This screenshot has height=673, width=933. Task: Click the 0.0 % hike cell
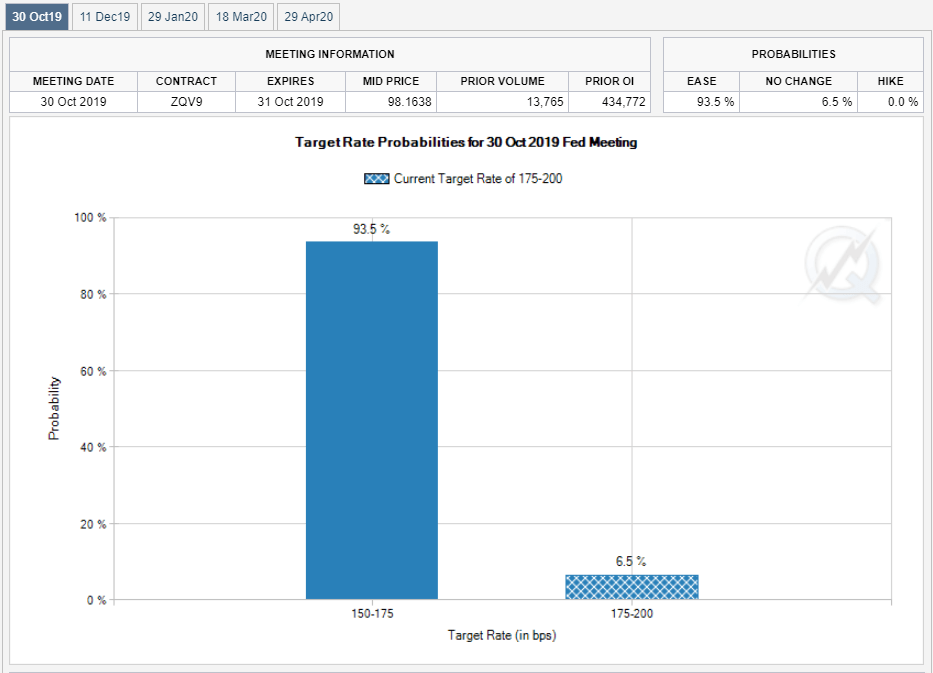click(890, 102)
